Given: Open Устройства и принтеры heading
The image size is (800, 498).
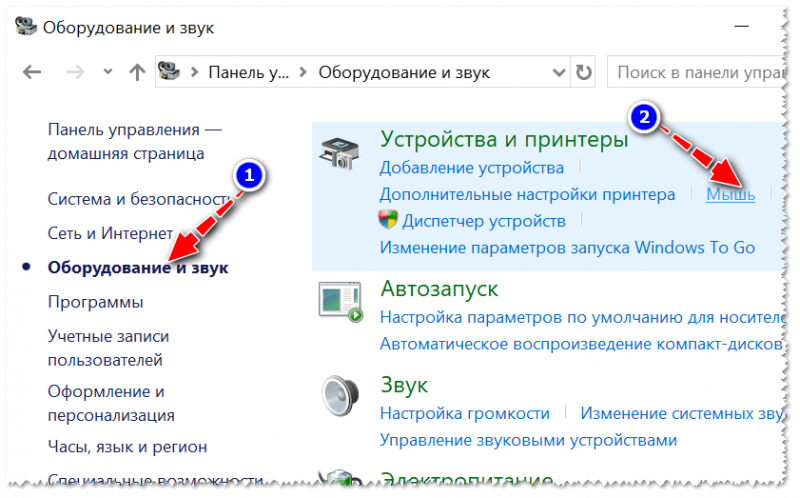Looking at the screenshot, I should click(504, 139).
